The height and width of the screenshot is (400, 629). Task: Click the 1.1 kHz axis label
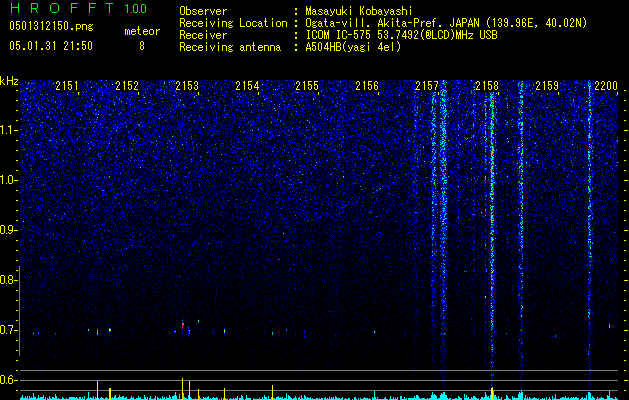pos(7,130)
